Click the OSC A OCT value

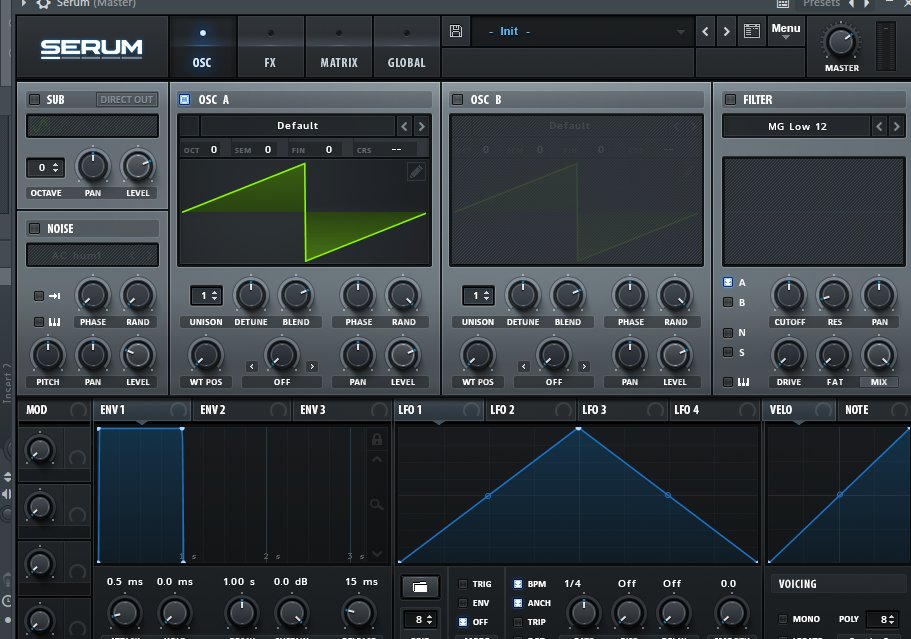point(213,149)
